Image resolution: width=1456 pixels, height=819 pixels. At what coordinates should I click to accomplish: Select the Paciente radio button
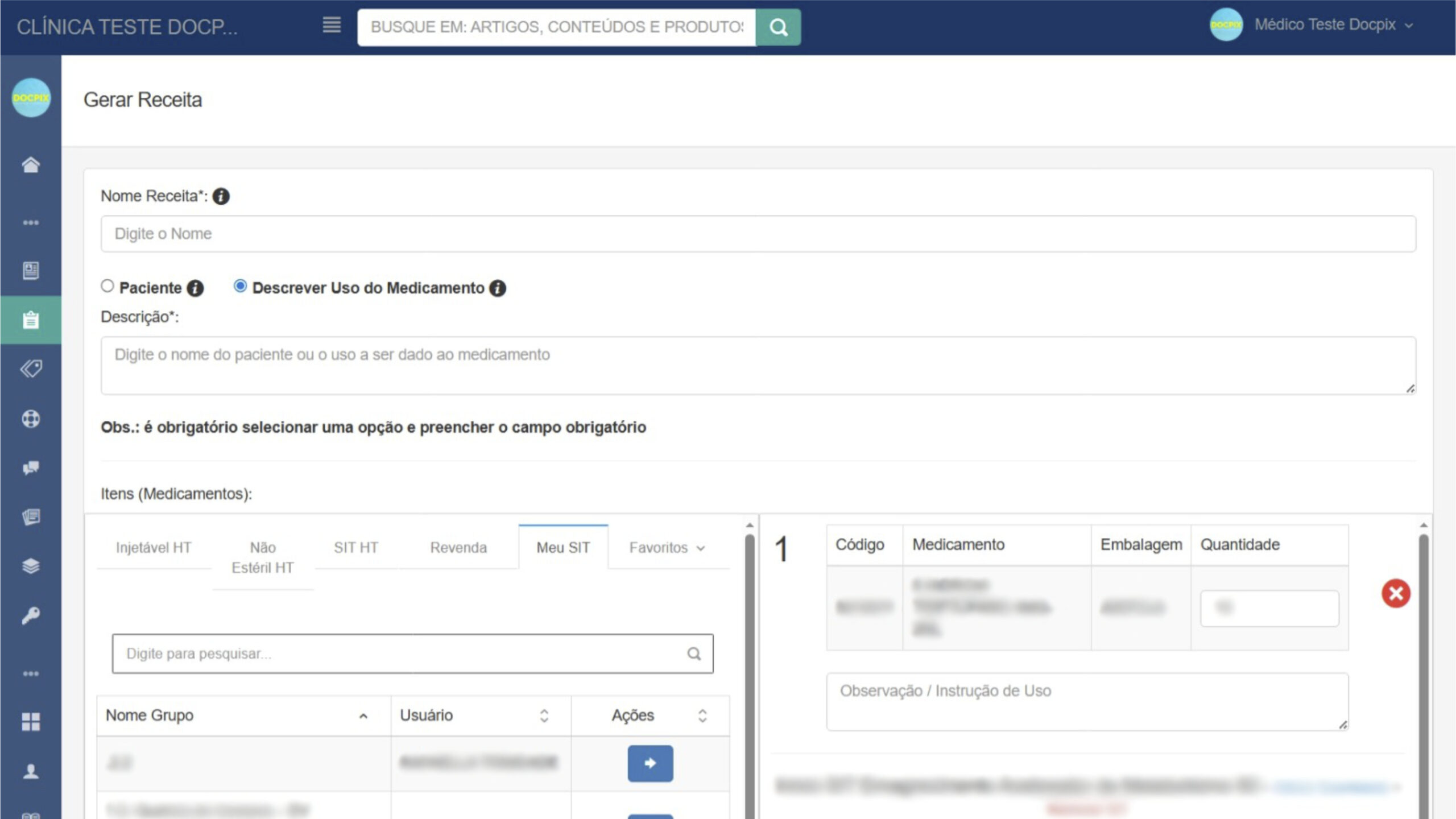click(x=107, y=286)
